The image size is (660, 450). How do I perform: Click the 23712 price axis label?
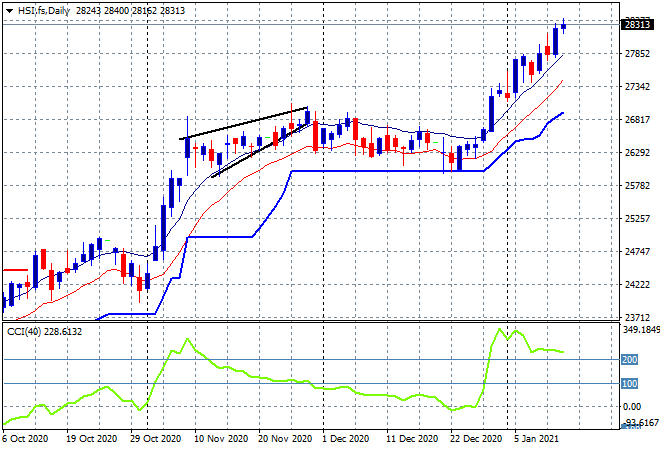tap(637, 317)
